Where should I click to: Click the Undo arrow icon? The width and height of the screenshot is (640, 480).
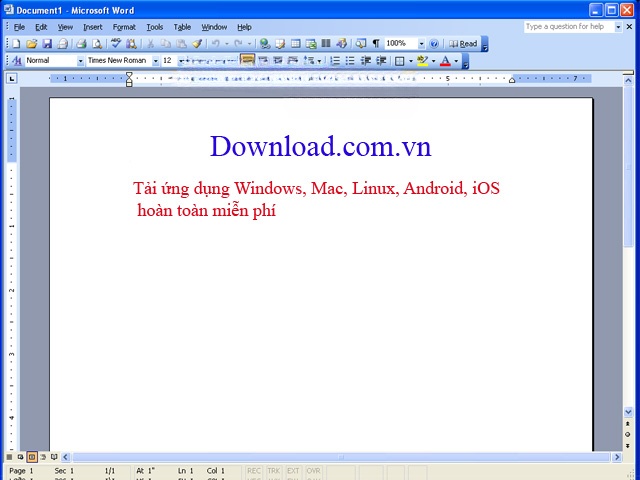pyautogui.click(x=216, y=44)
